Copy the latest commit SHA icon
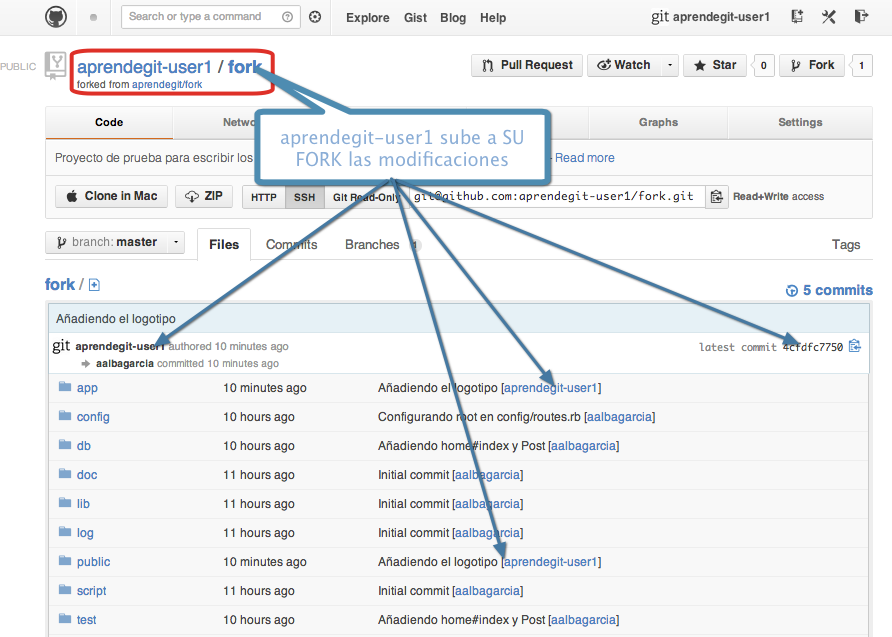 [x=854, y=347]
